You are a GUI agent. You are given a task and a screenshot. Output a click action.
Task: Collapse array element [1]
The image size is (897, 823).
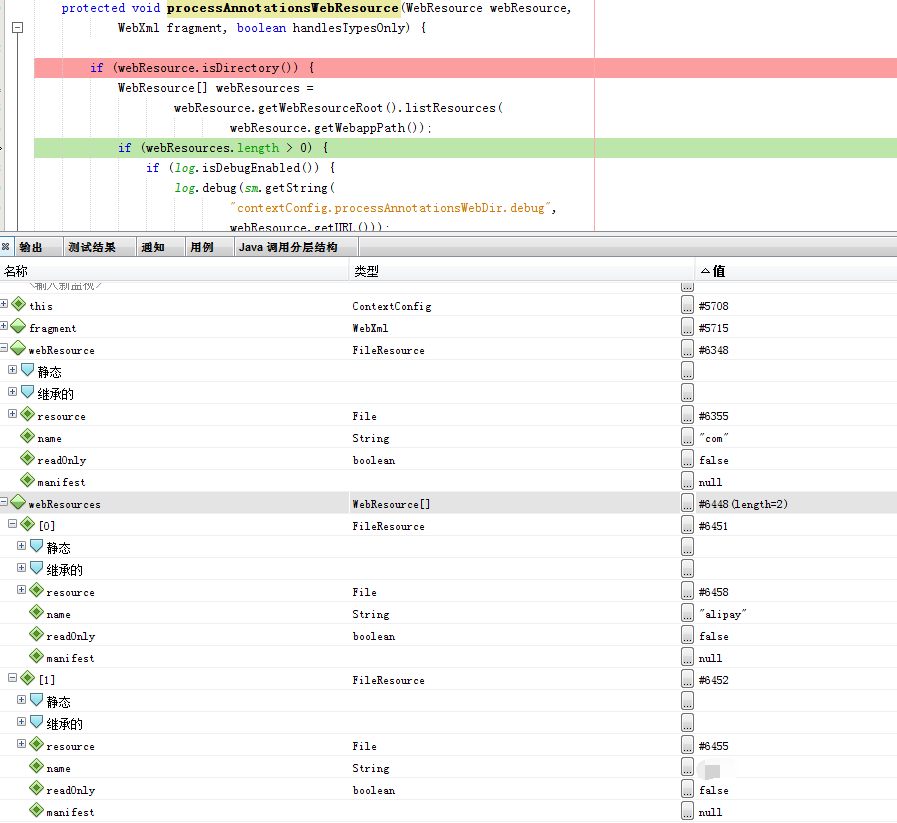(12, 677)
